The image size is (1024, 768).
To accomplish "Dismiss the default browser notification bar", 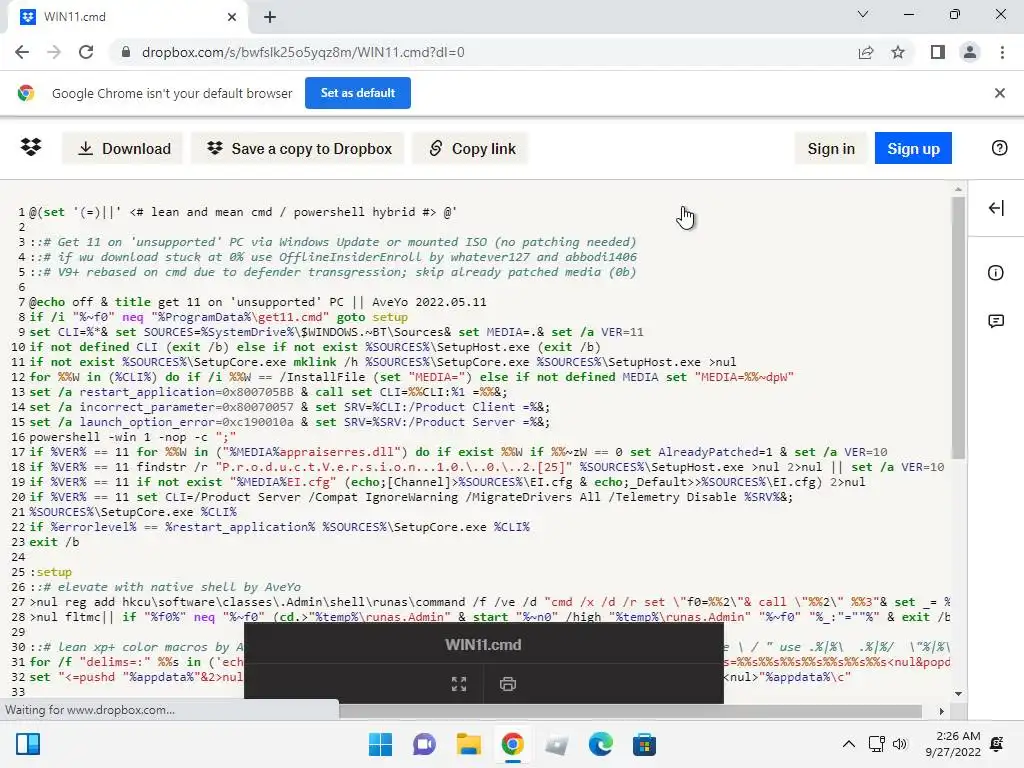I will [x=999, y=93].
